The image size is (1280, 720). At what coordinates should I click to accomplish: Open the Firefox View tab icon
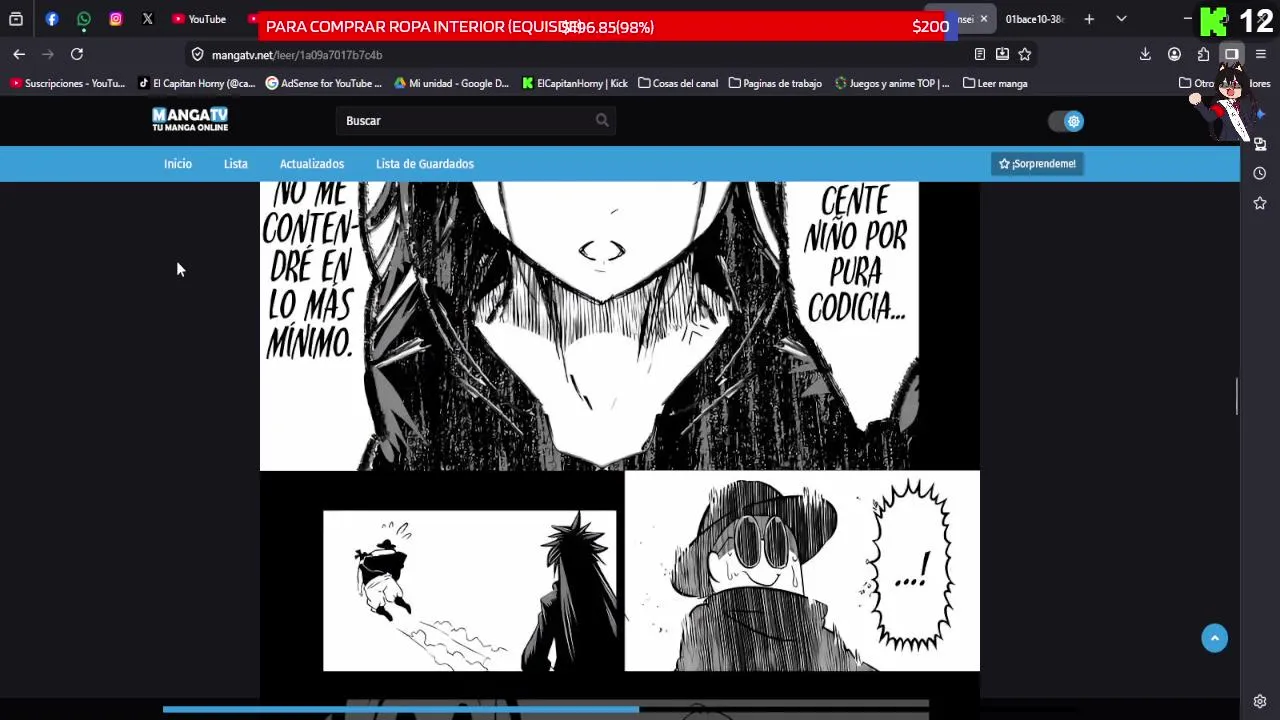(x=16, y=19)
